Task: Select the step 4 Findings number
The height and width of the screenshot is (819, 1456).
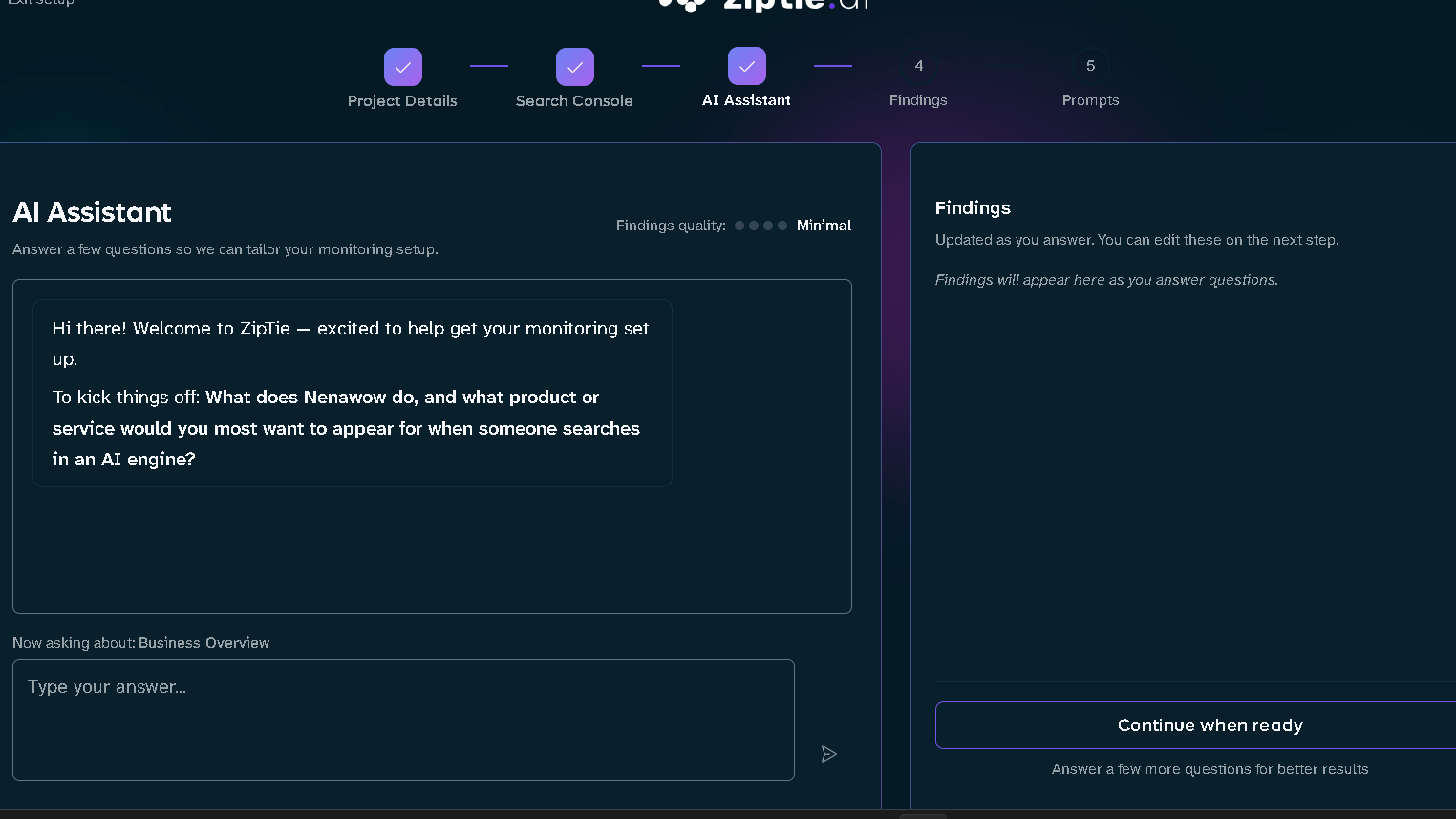Action: [918, 66]
